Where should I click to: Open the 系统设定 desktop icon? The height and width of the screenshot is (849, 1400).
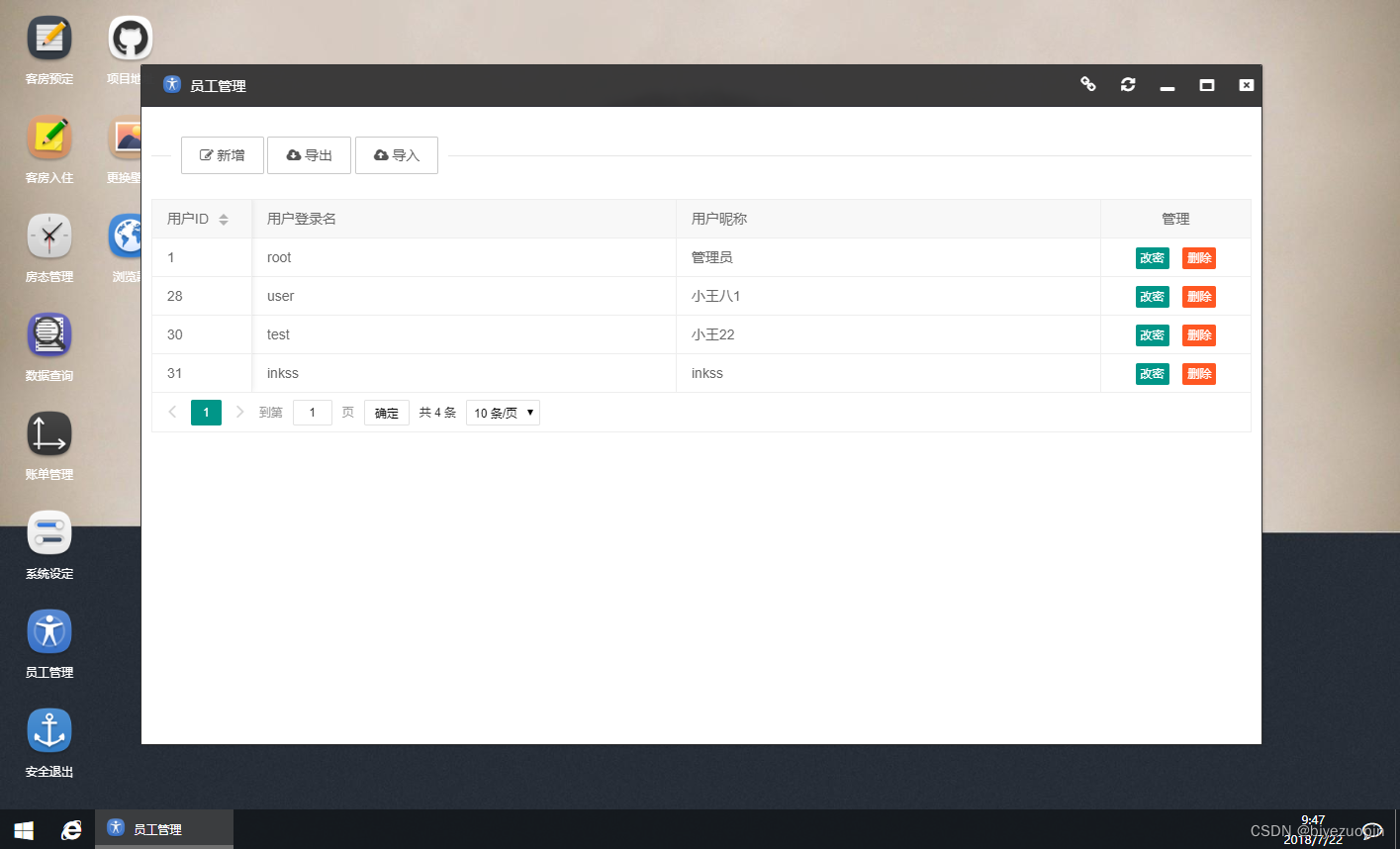pos(49,533)
